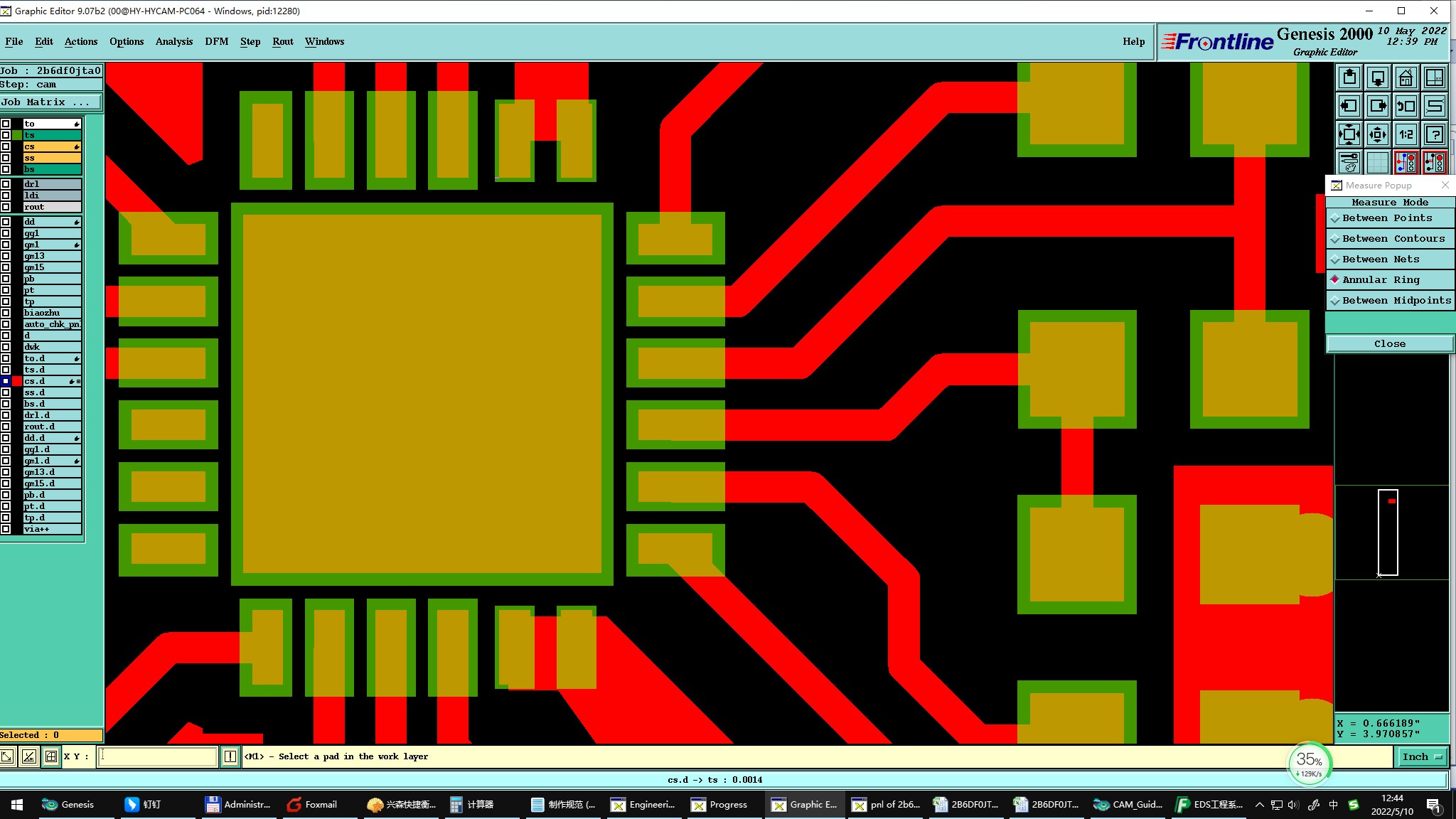Click the Home view icon

(1406, 77)
